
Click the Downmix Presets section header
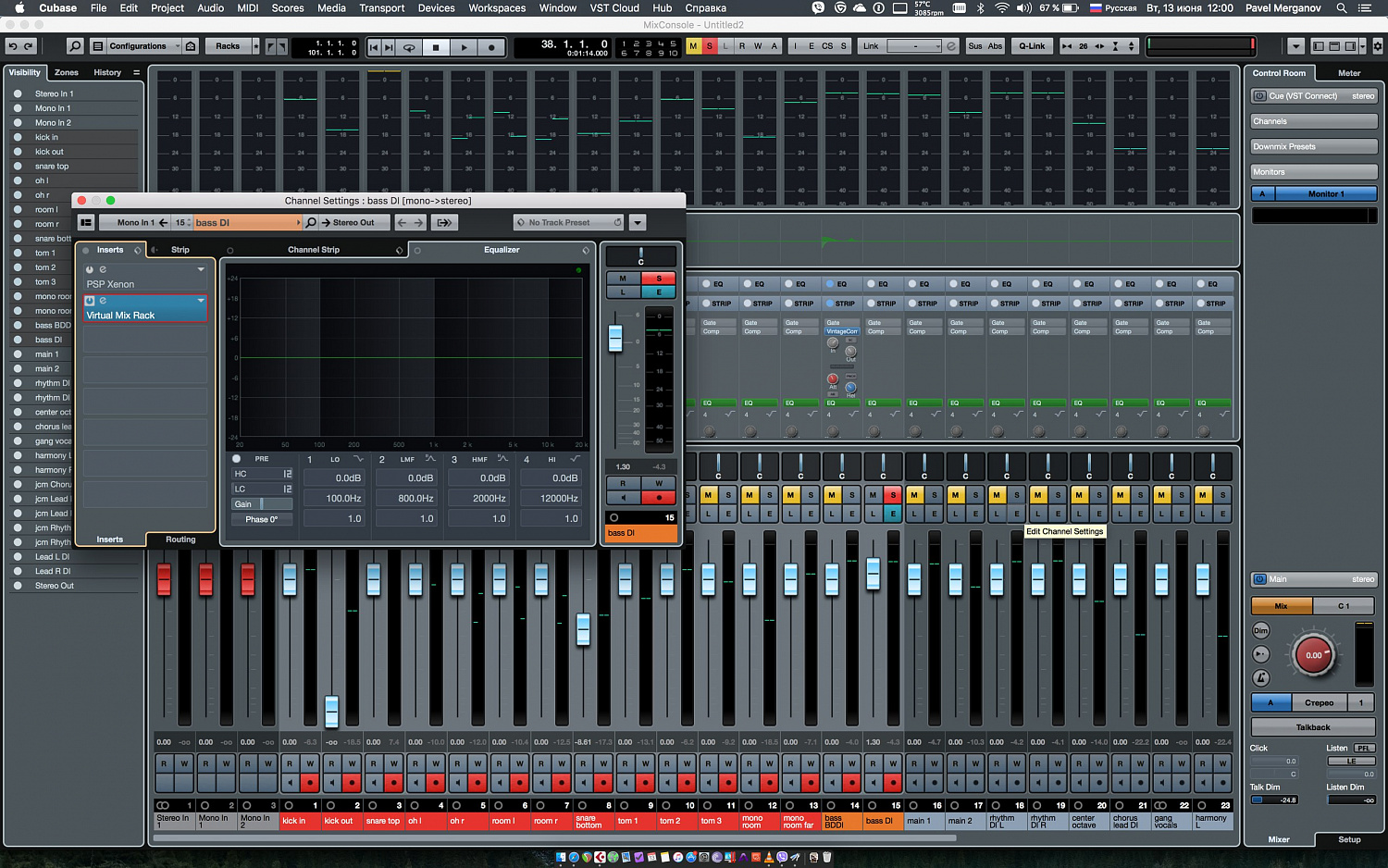(x=1313, y=146)
